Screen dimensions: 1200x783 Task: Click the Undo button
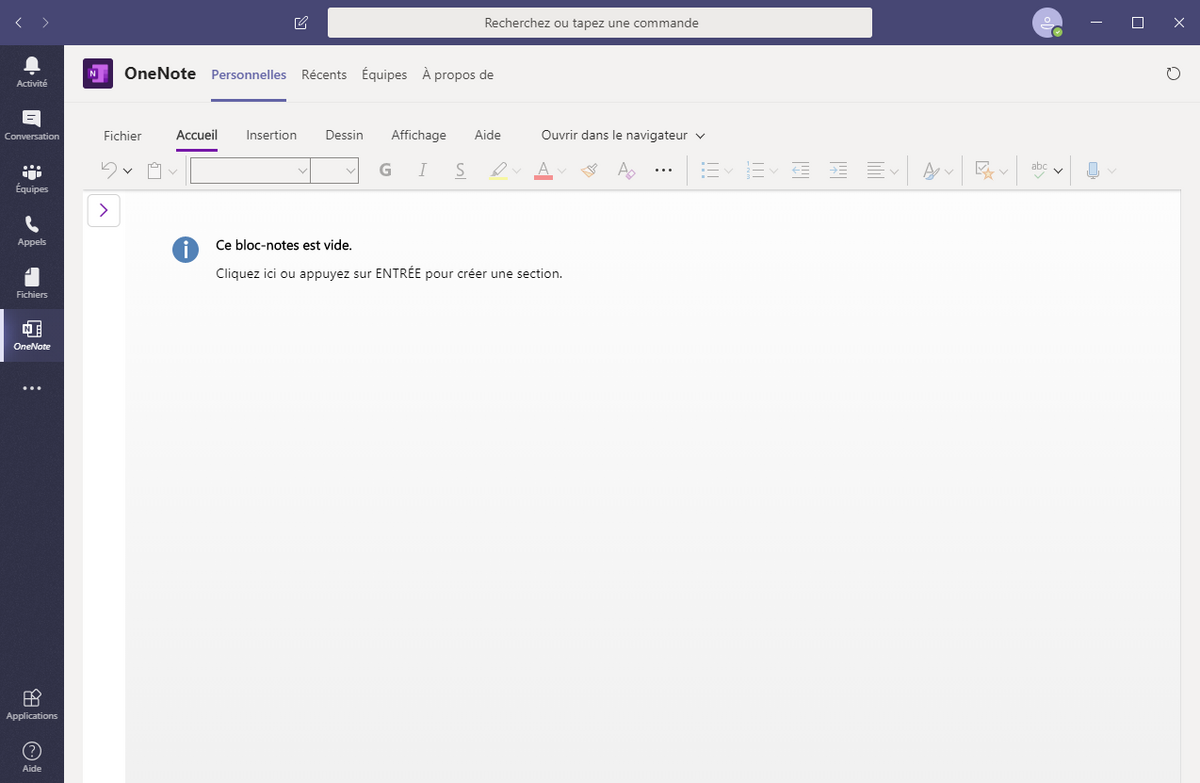[109, 171]
